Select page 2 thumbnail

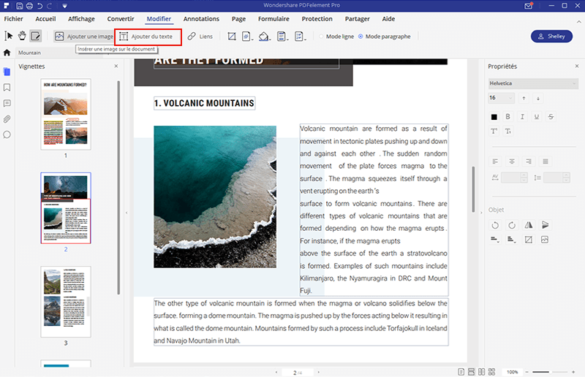(66, 208)
